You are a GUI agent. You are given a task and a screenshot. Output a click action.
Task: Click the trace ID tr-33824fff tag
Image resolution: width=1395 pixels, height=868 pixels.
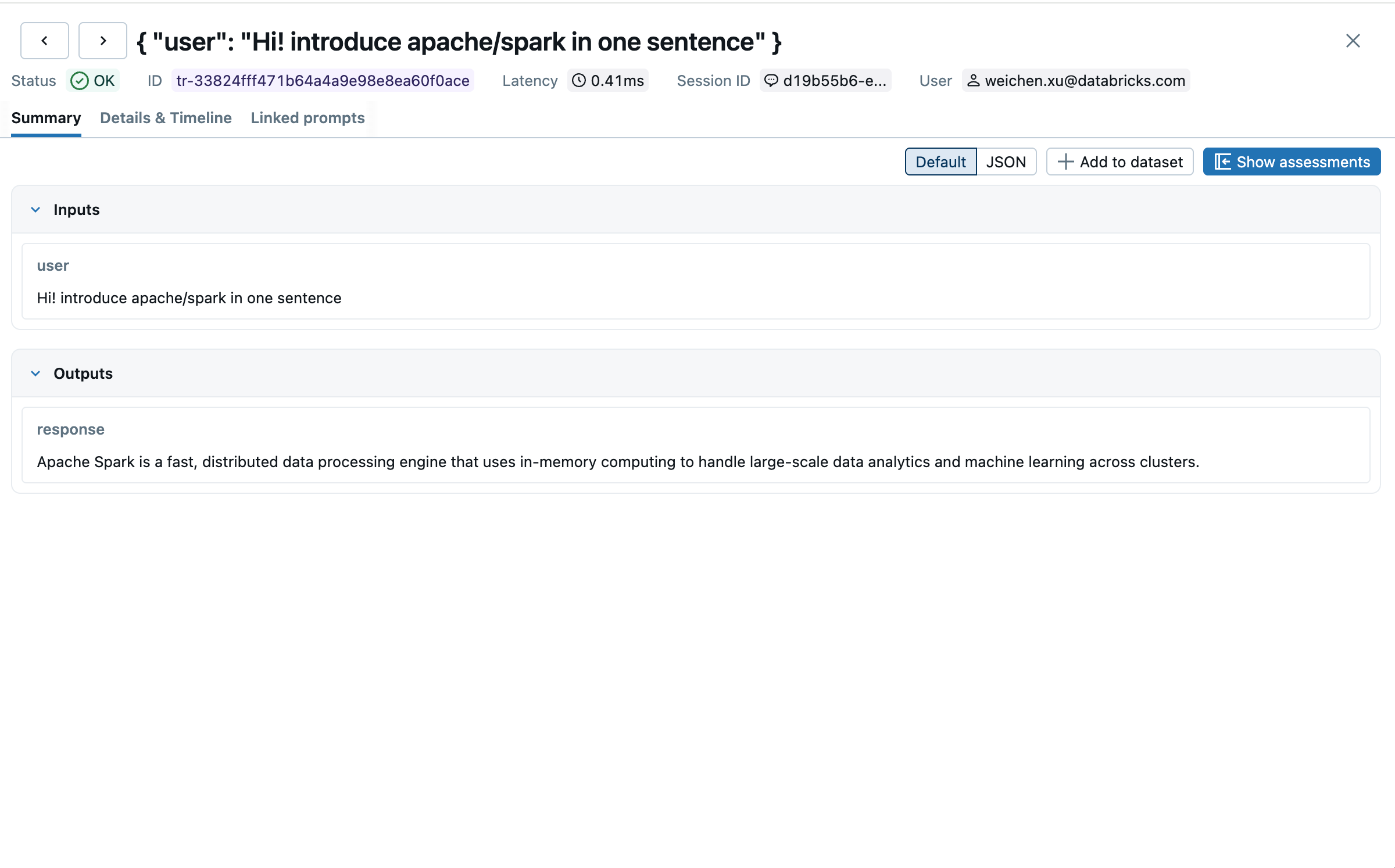pyautogui.click(x=323, y=80)
